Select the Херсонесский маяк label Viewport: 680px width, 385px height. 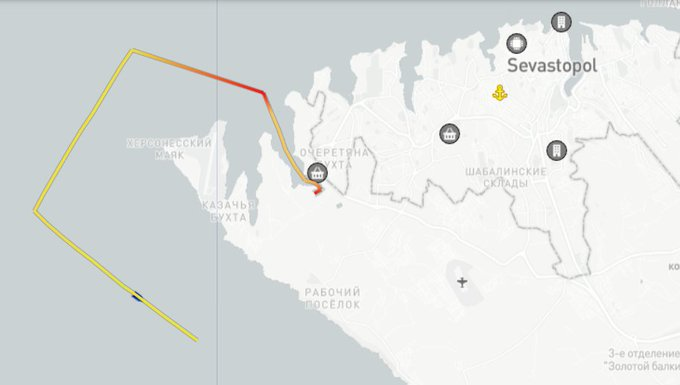pos(169,149)
